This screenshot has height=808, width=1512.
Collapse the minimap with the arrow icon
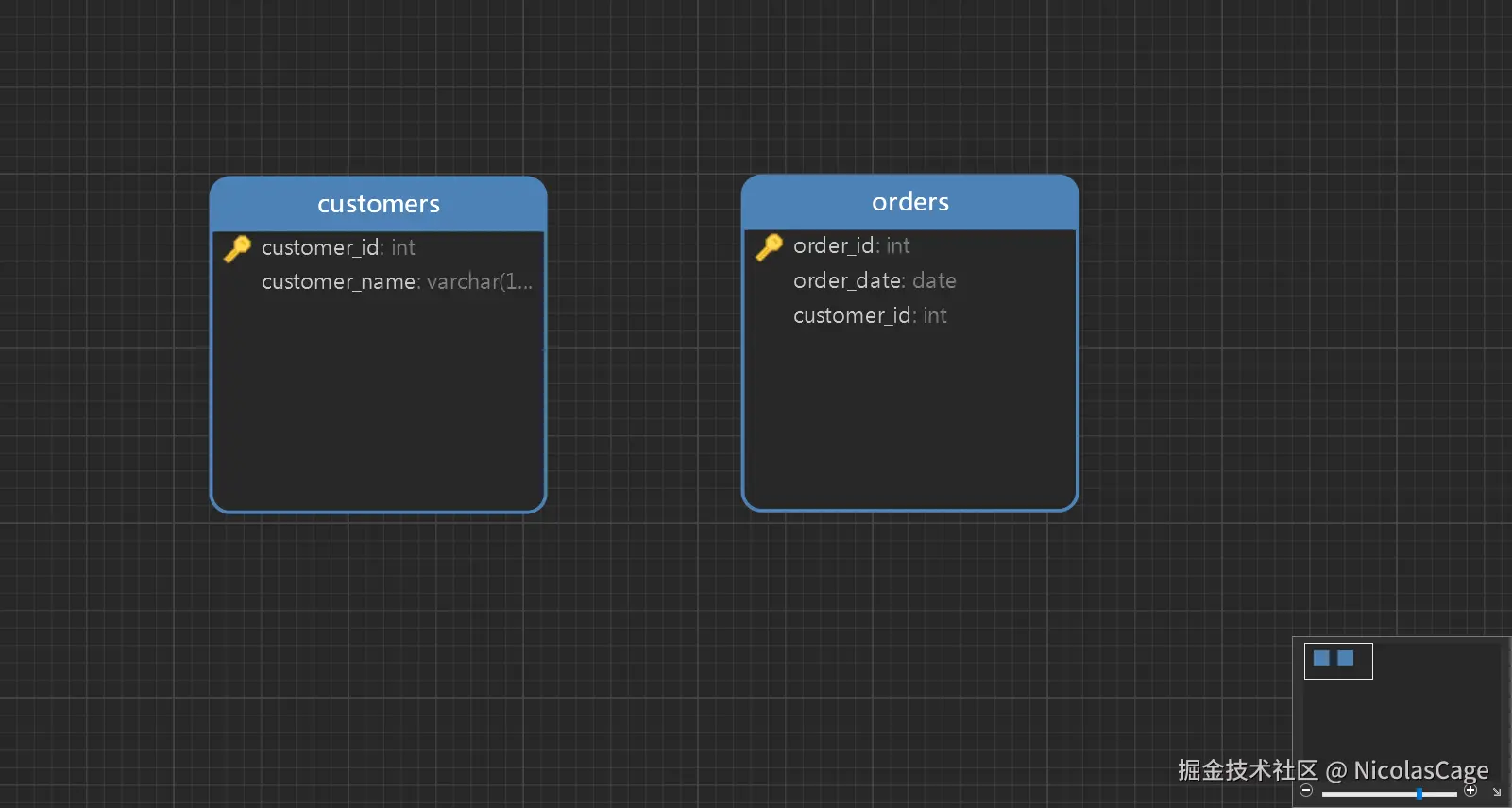[1497, 792]
